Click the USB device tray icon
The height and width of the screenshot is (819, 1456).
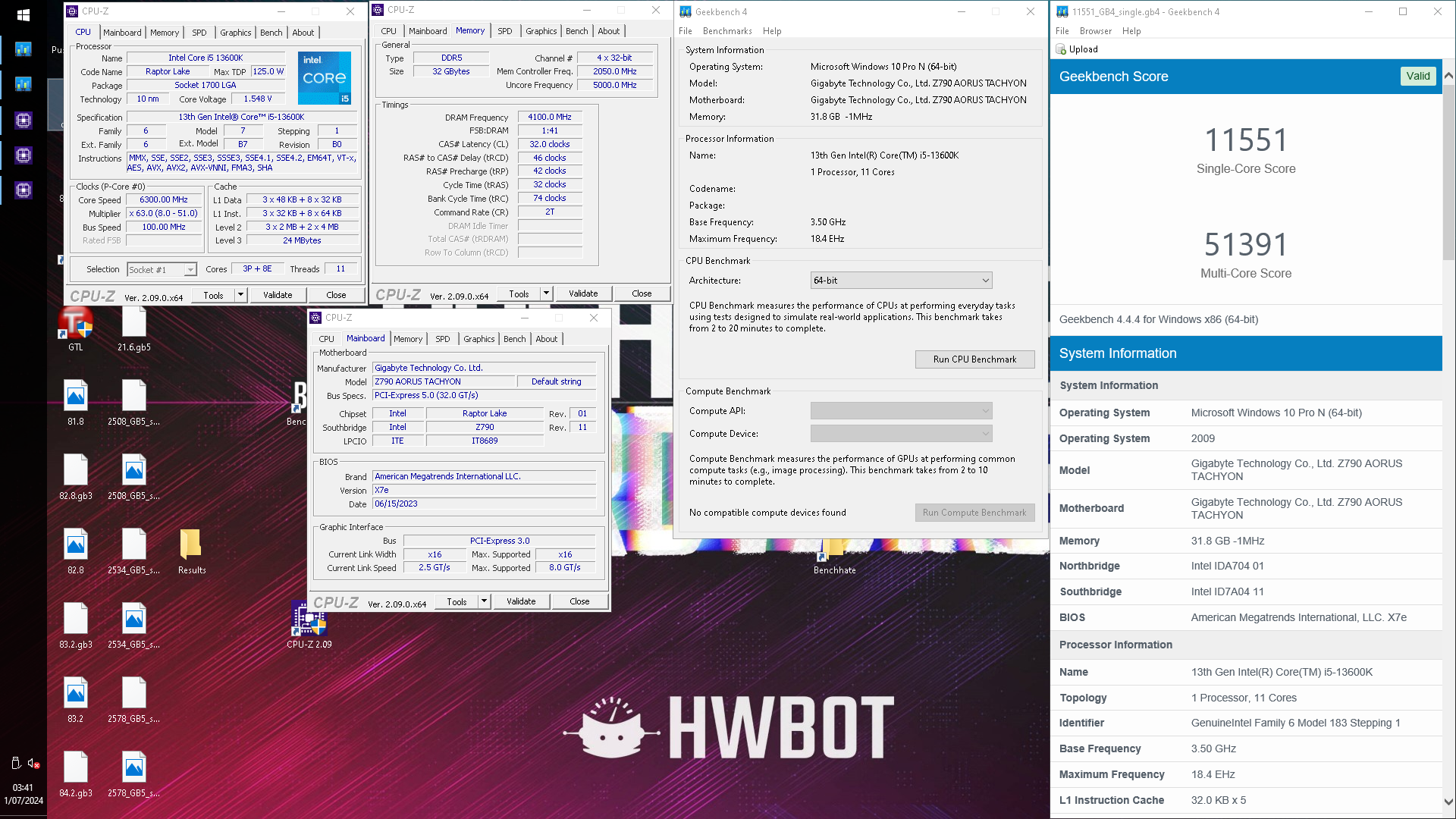[15, 763]
